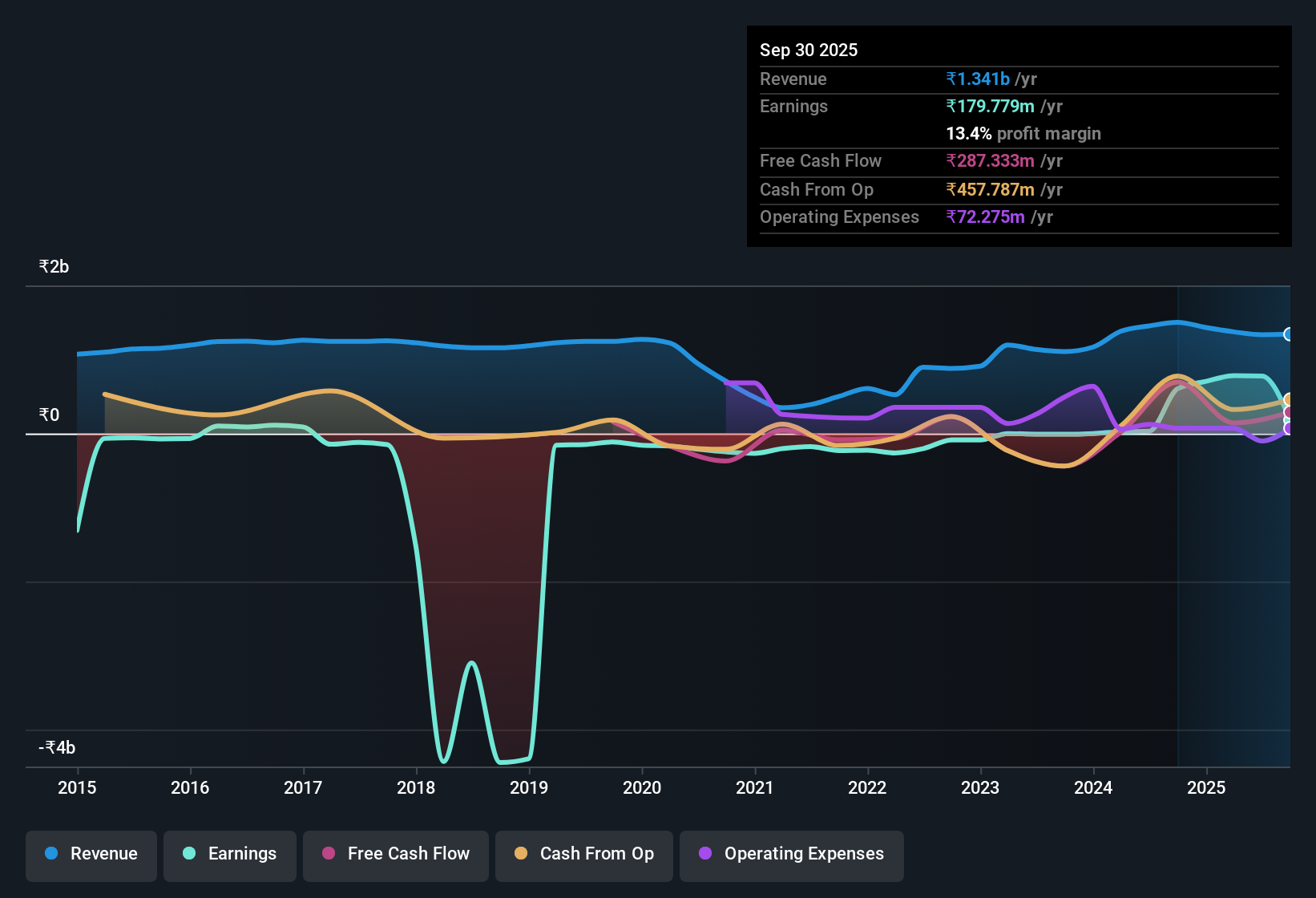Viewport: 1316px width, 898px height.
Task: Click the Free Cash Flow legend button
Action: (395, 855)
